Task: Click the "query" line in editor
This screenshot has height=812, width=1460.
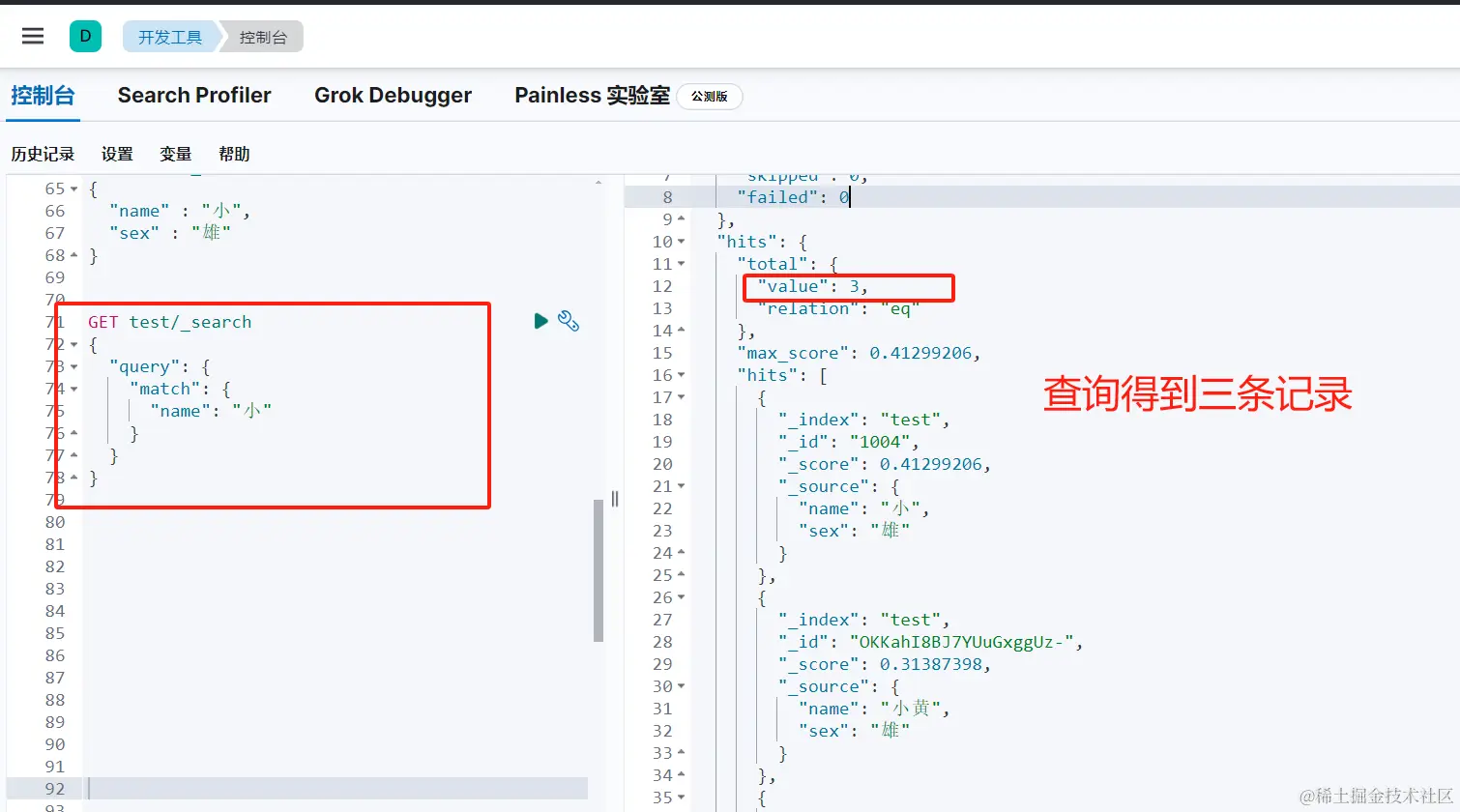Action: pos(160,366)
